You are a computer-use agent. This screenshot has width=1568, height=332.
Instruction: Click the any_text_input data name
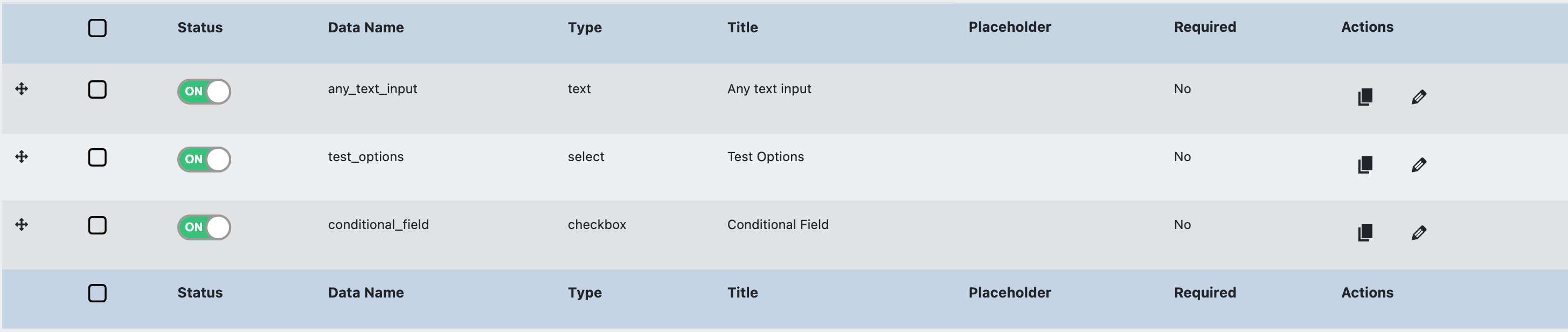pyautogui.click(x=372, y=89)
